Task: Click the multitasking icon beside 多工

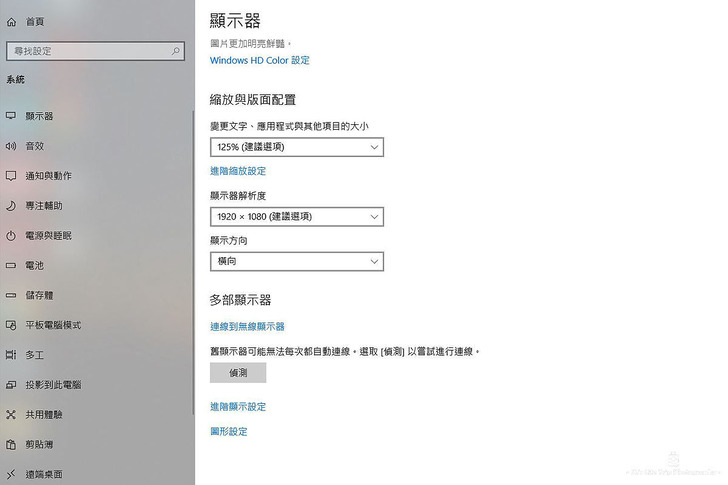Action: 11,355
